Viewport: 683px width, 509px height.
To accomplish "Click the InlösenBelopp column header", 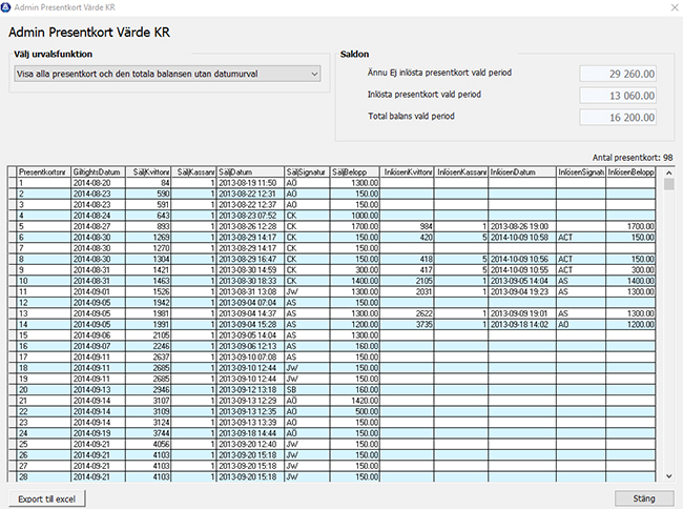I will click(x=631, y=172).
